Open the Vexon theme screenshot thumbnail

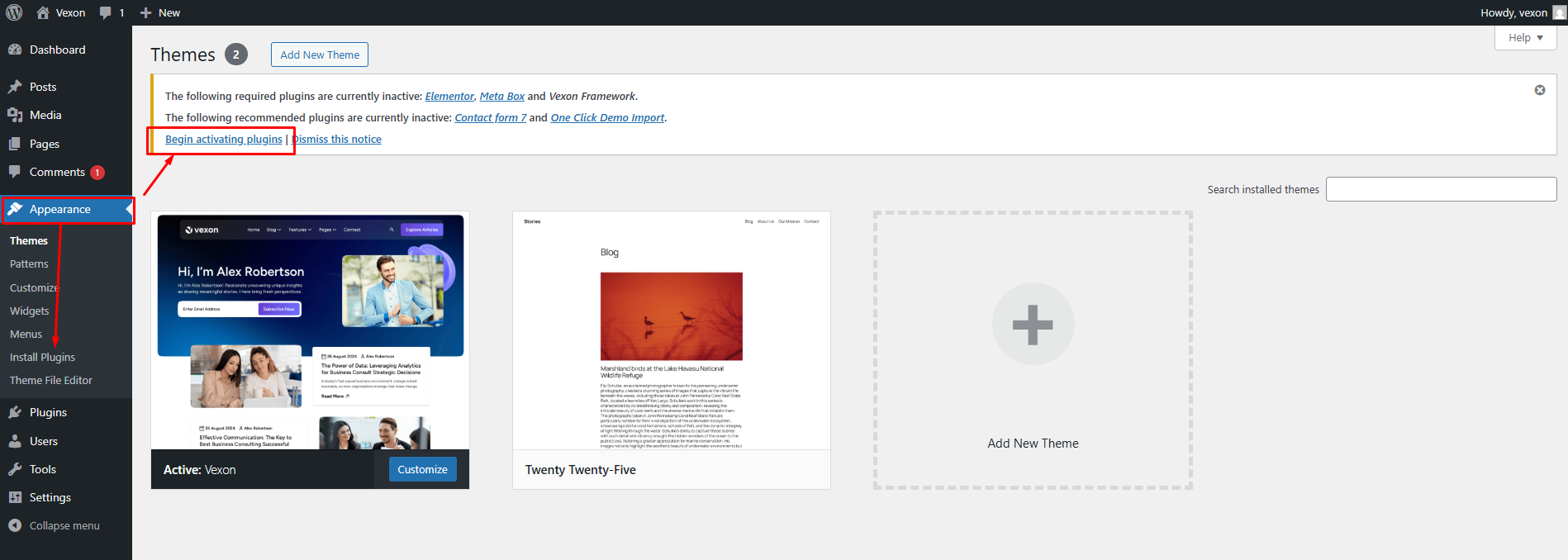click(x=310, y=330)
